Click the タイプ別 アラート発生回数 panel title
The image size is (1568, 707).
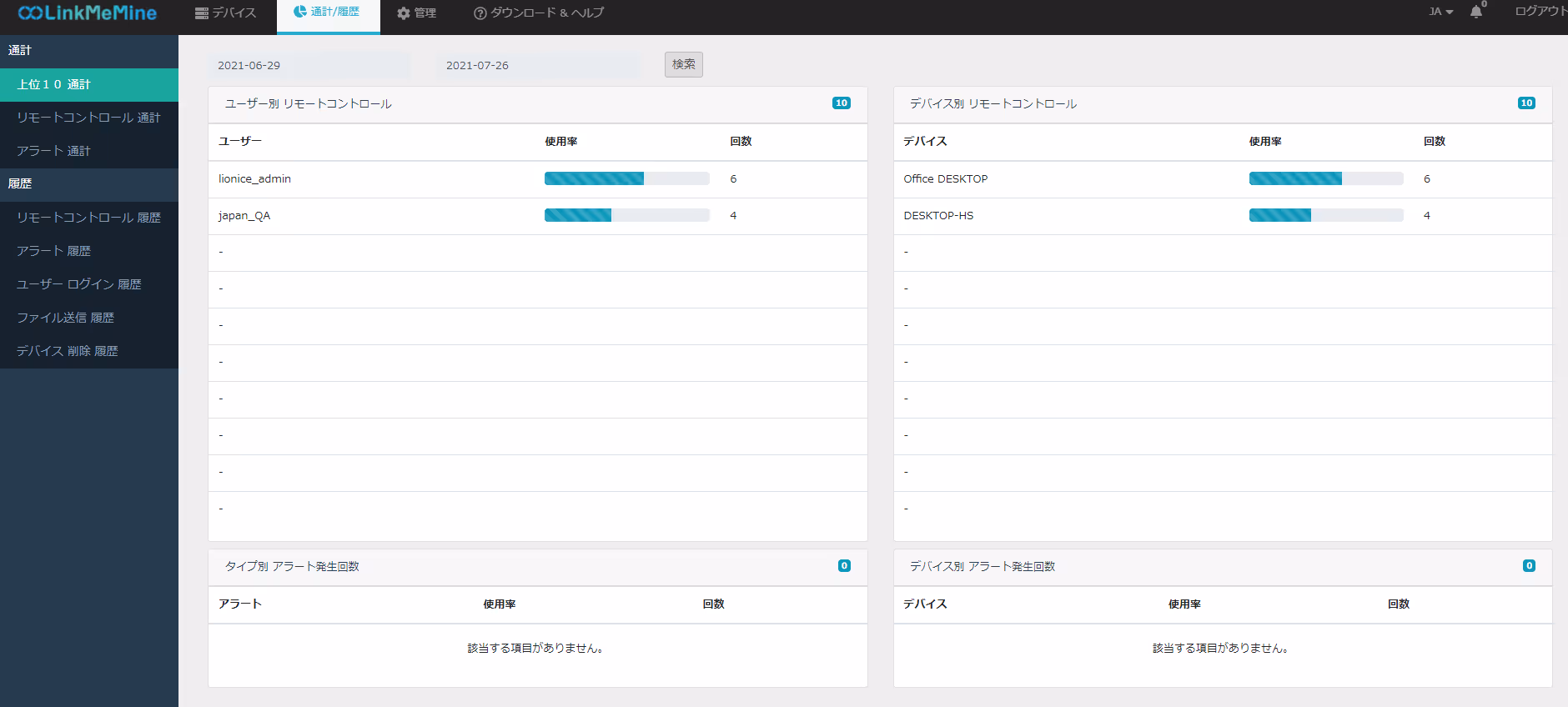pos(292,566)
